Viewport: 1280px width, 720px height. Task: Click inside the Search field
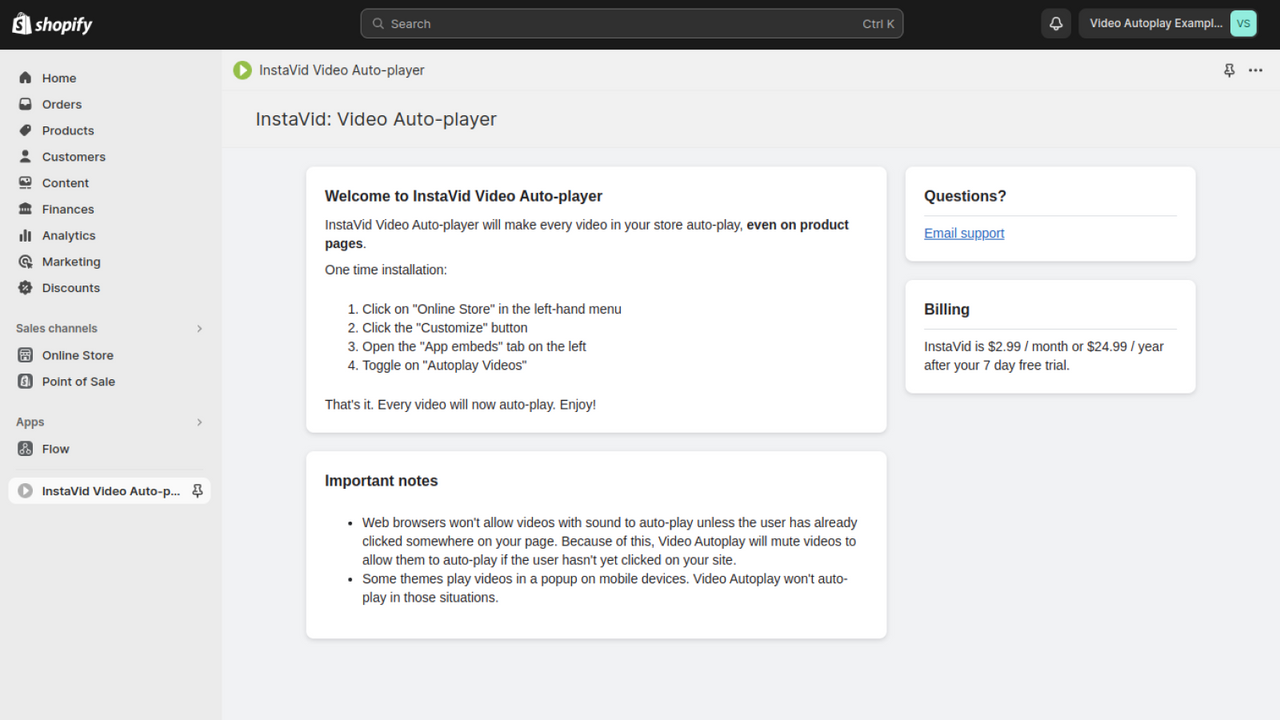tap(632, 23)
